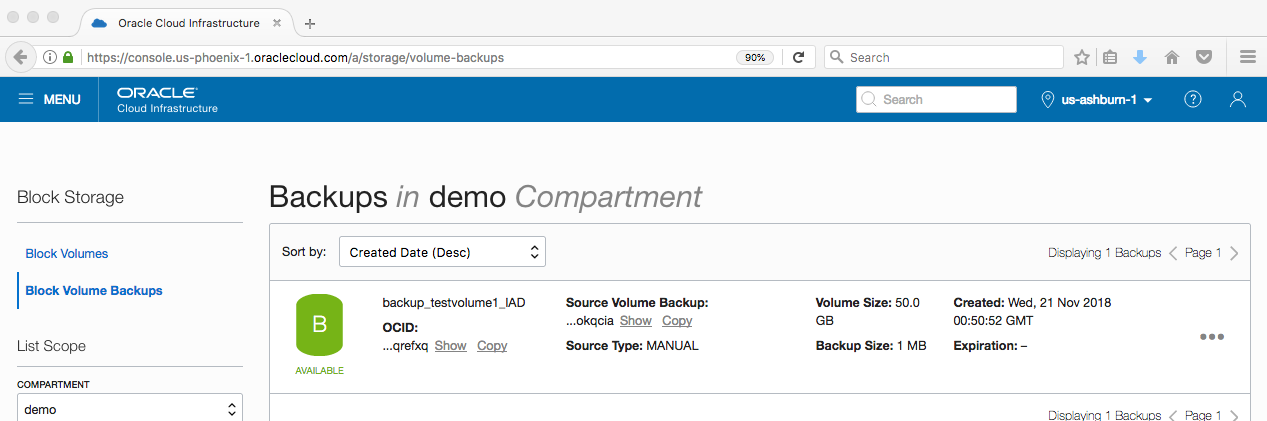Screen dimensions: 1267x421
Task: Click the browser home icon
Action: 1172,57
